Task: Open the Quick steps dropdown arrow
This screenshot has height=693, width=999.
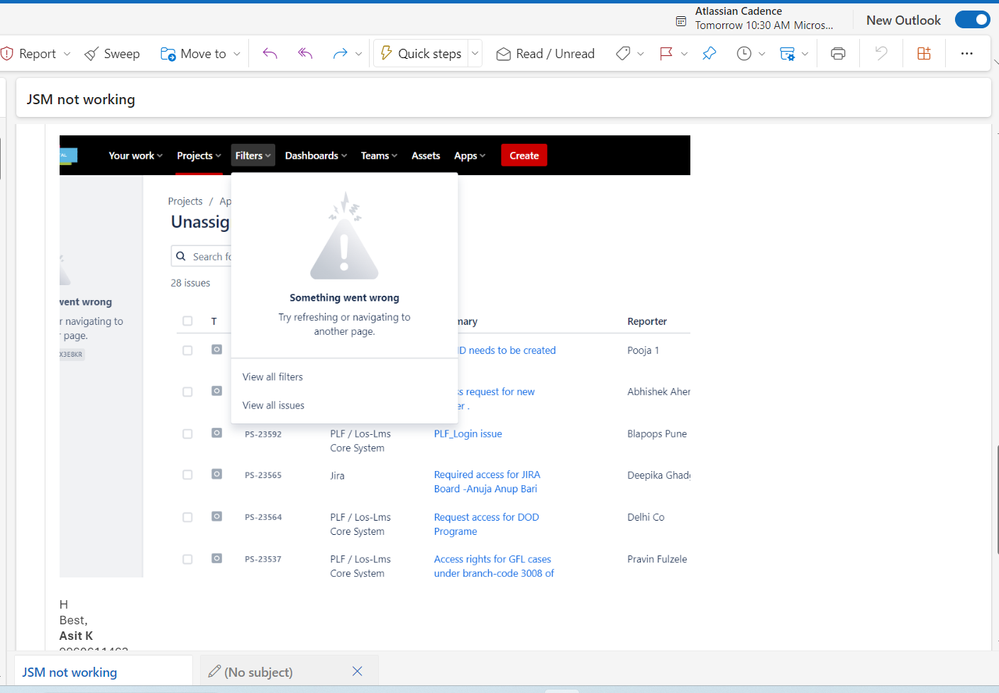Action: (475, 54)
